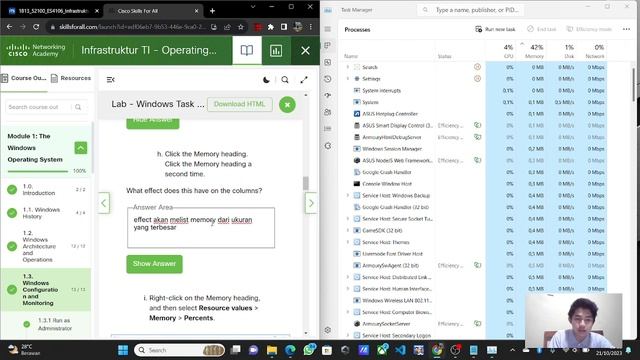Open the book reading view icon
This screenshot has width=640, height=360.
click(247, 50)
